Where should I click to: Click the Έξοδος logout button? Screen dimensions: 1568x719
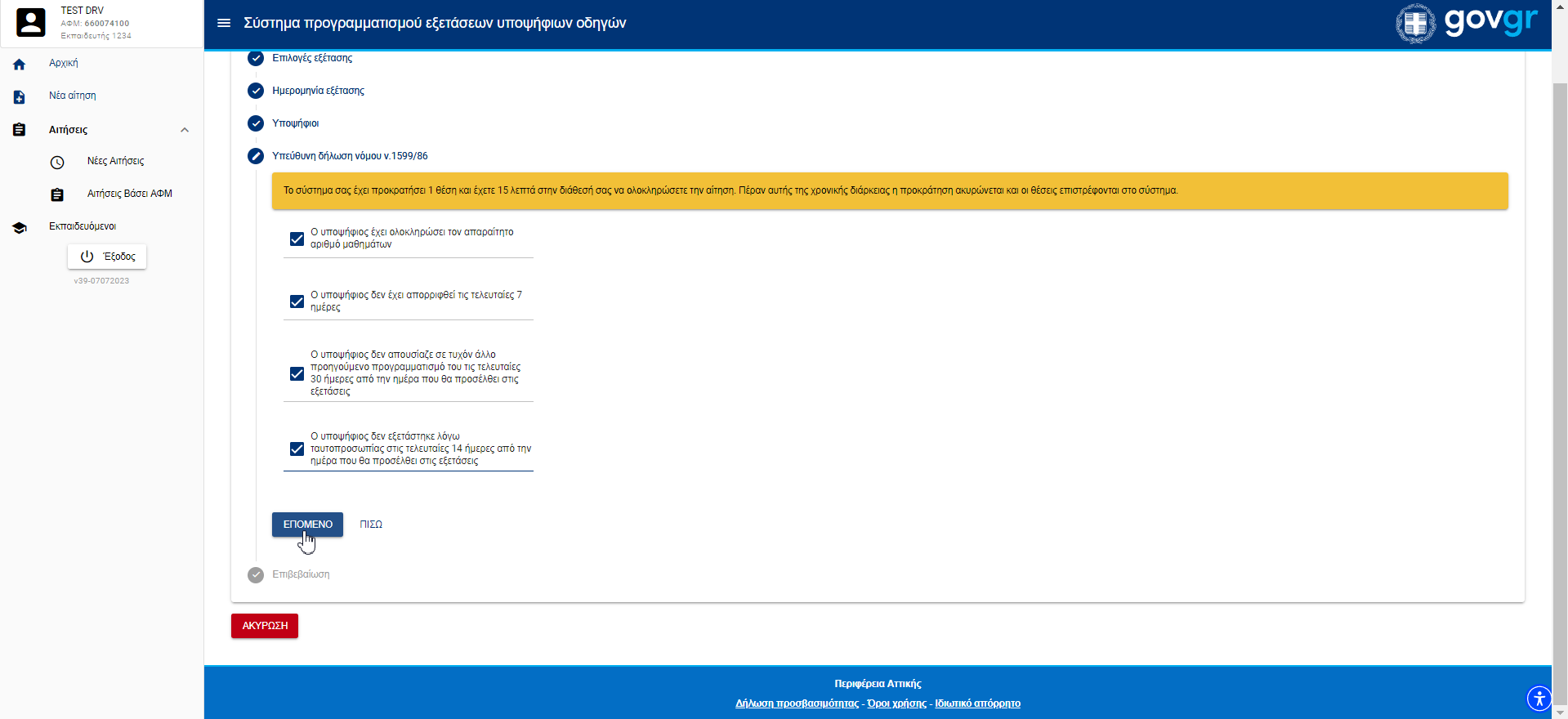coord(107,257)
